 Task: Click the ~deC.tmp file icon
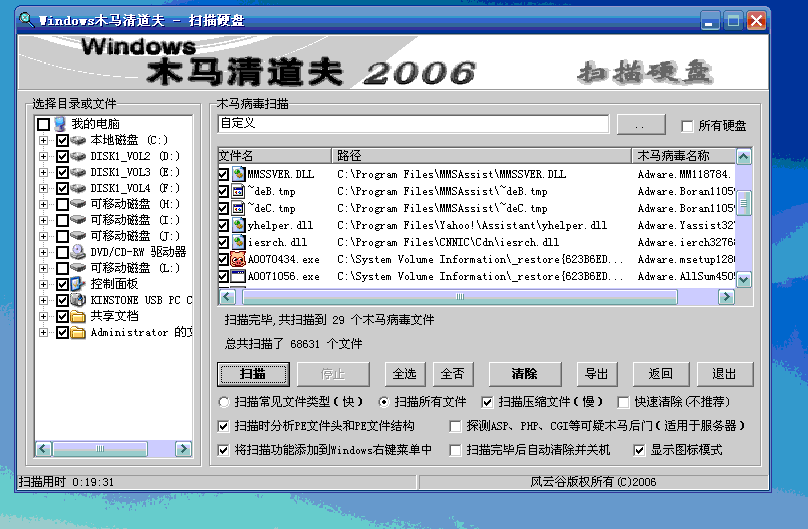pyautogui.click(x=238, y=208)
